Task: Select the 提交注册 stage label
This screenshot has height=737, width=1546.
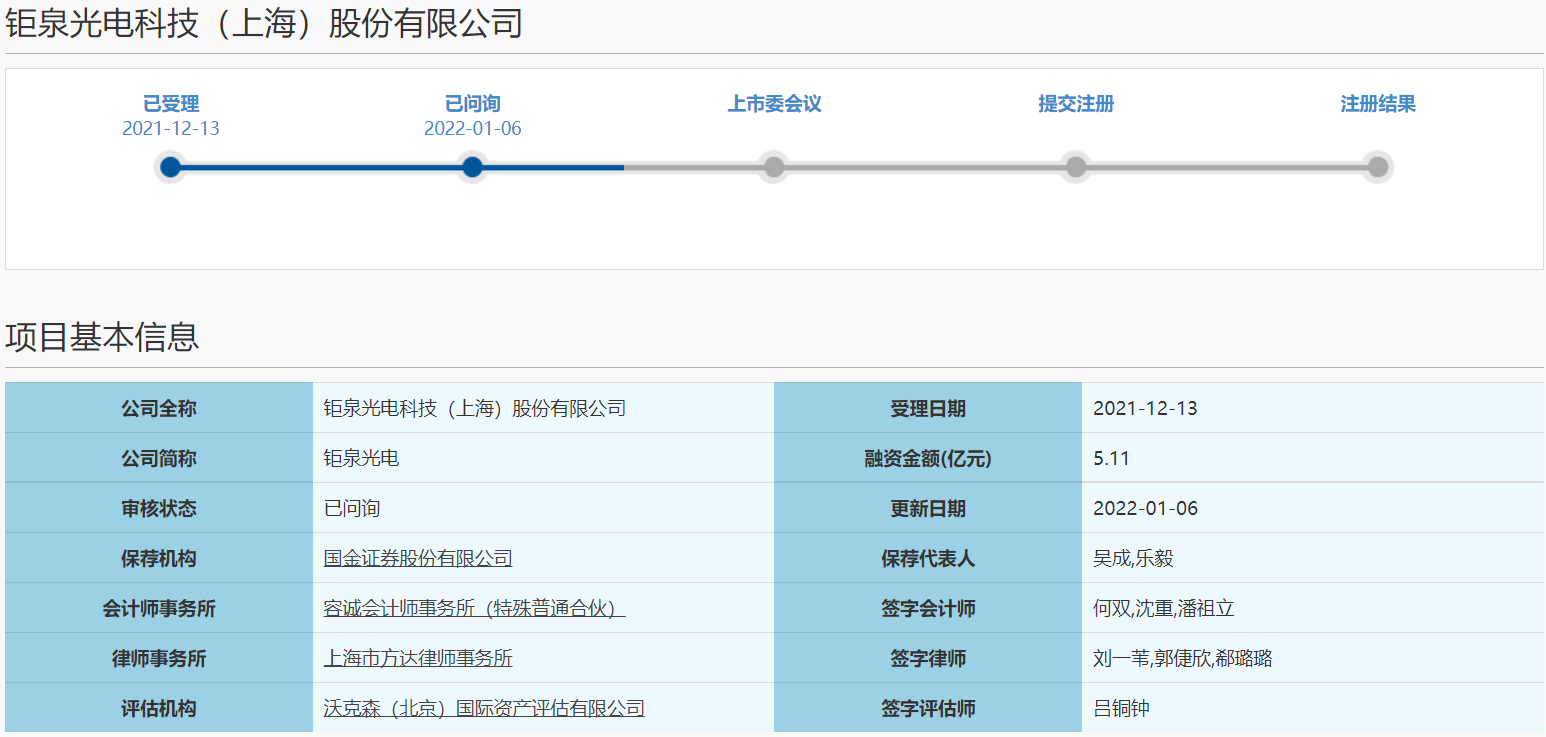Action: pos(1076,104)
